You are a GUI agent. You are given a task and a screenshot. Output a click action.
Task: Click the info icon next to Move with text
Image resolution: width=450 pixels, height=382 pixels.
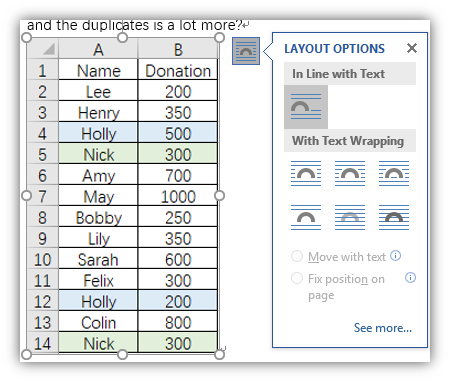coord(395,256)
